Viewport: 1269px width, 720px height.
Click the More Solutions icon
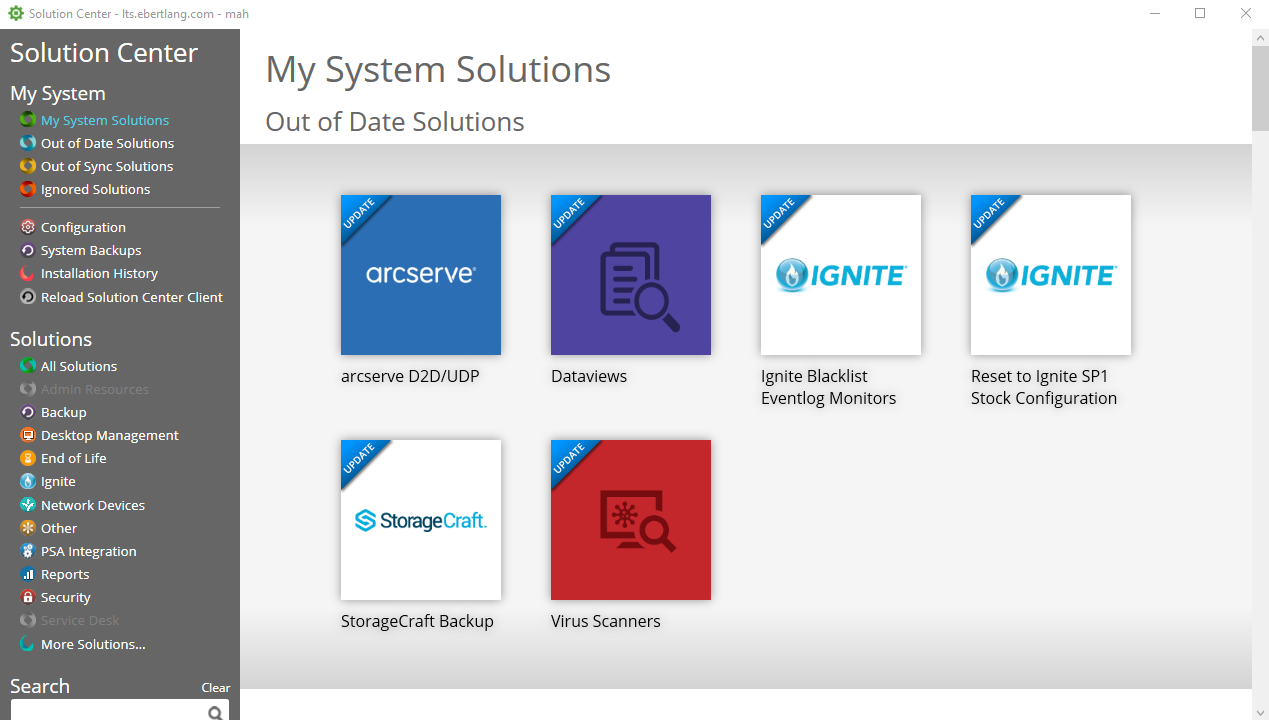pyautogui.click(x=28, y=644)
